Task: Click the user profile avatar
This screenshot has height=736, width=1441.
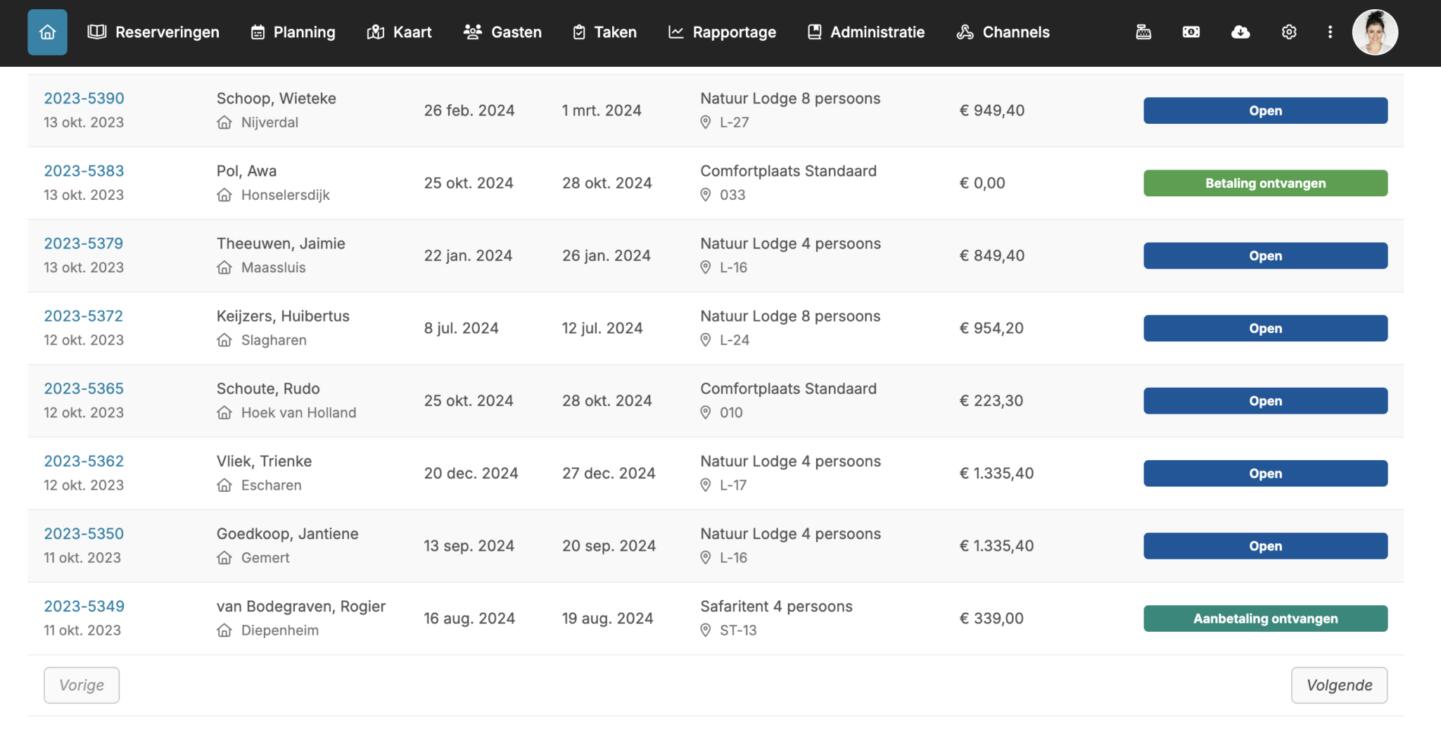Action: [1375, 32]
